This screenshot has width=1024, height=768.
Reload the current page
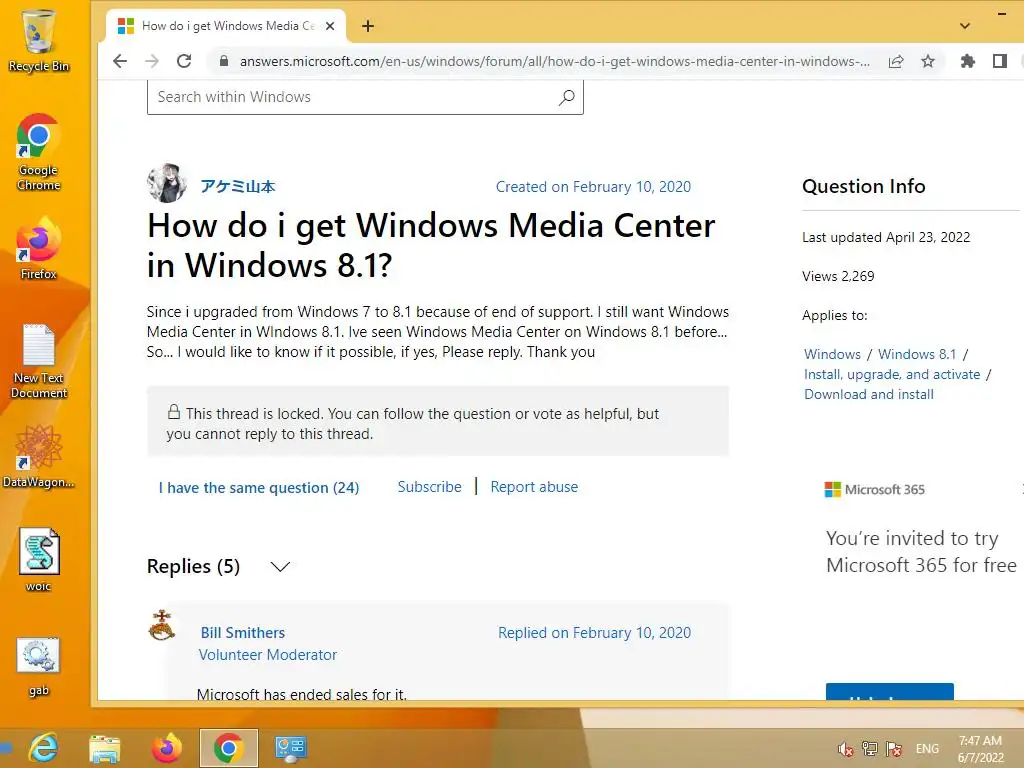(184, 61)
